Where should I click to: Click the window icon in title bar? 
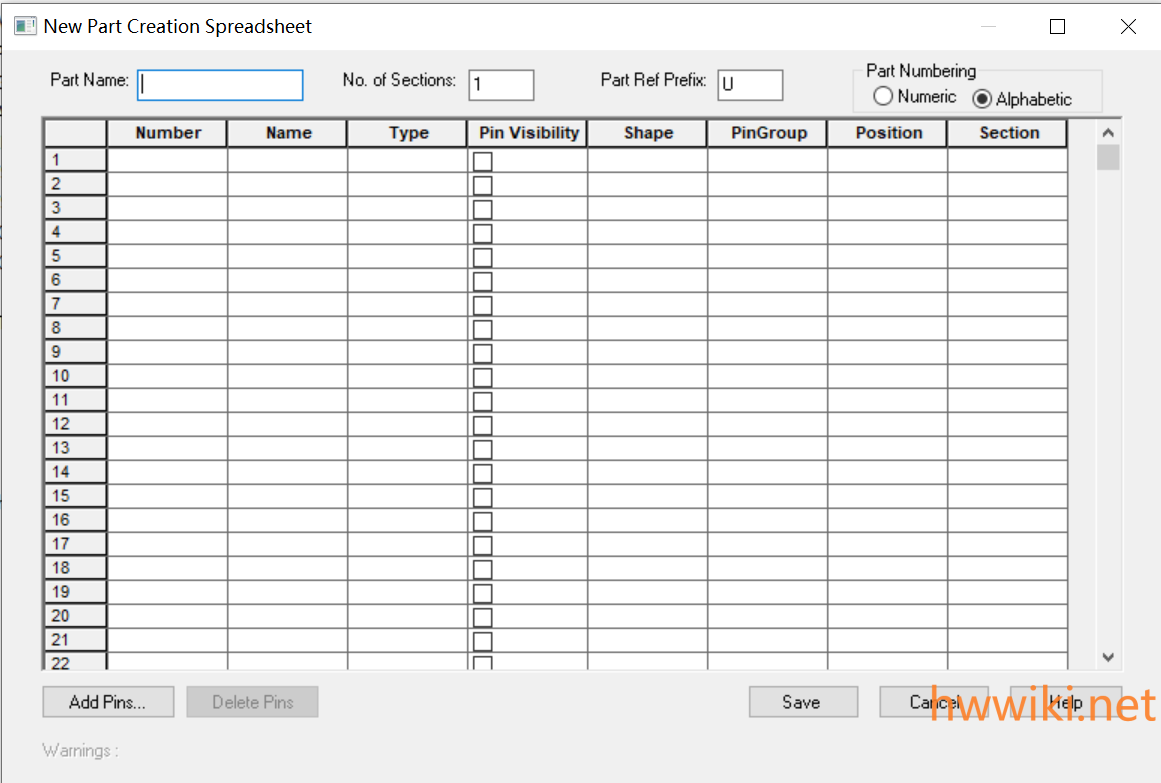coord(25,27)
